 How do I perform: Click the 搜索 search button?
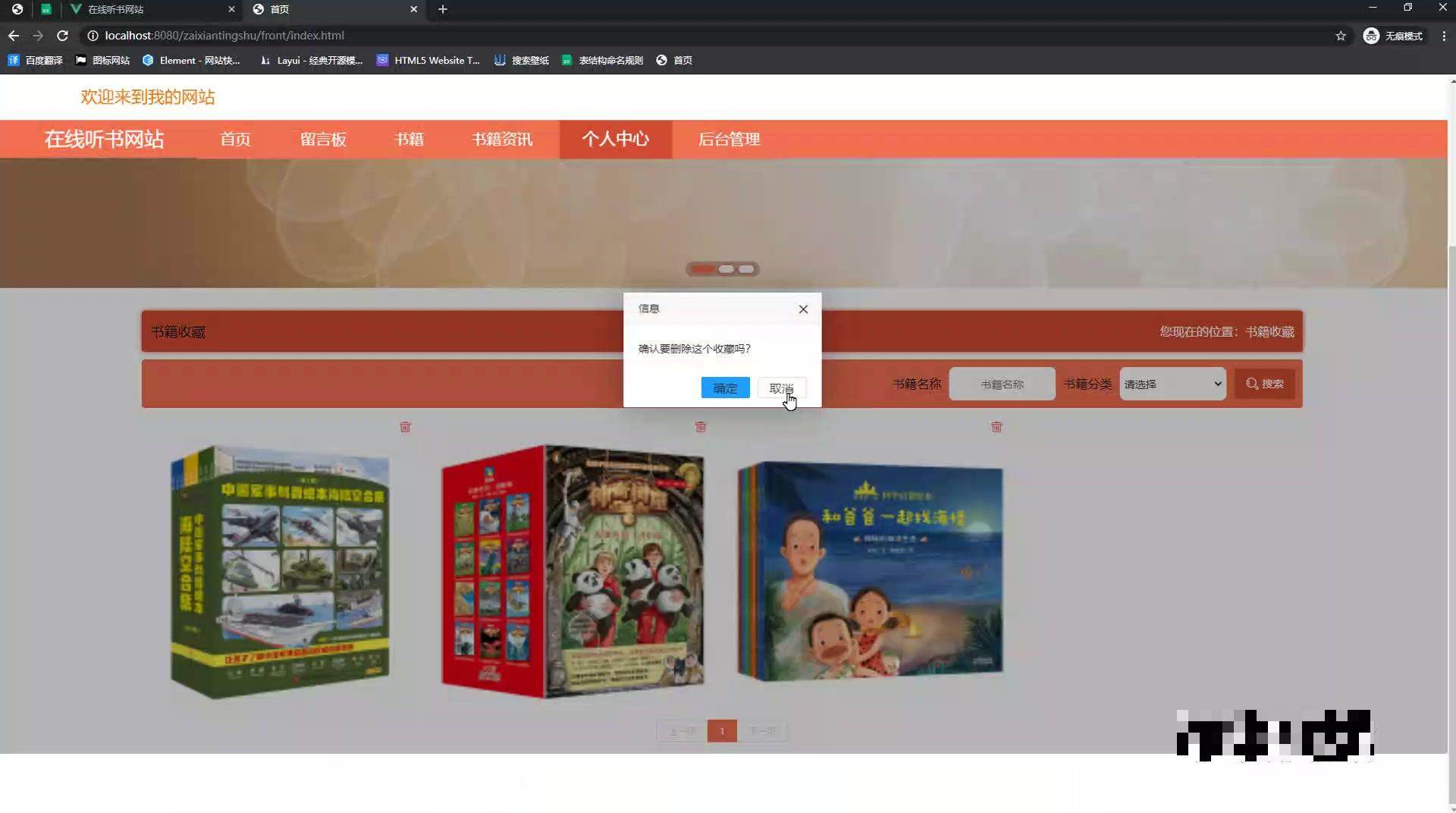[1264, 384]
